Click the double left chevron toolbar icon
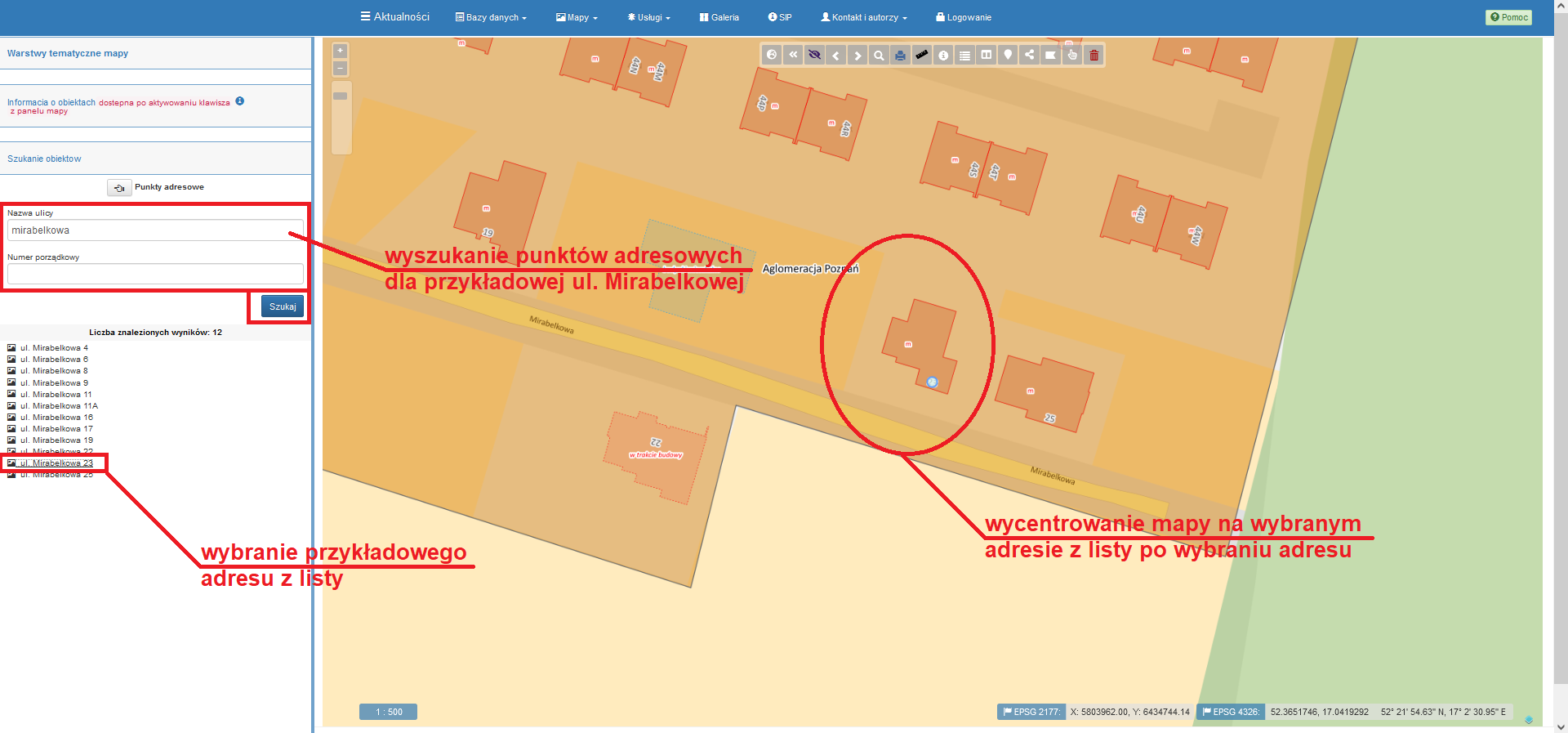1568x733 pixels. 793,56
